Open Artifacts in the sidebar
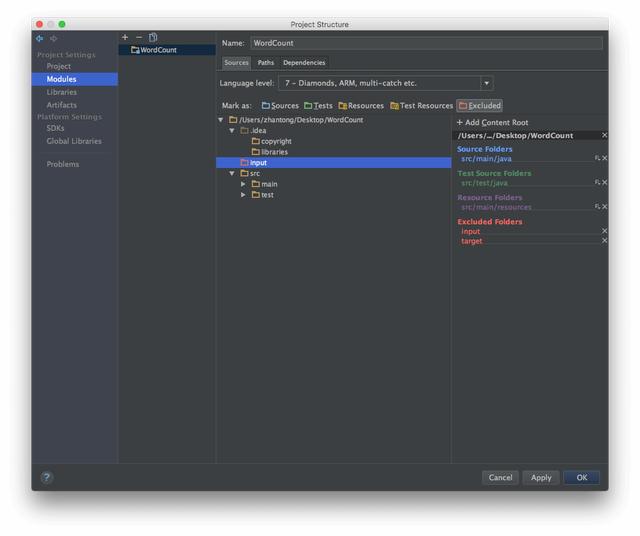 tap(62, 105)
